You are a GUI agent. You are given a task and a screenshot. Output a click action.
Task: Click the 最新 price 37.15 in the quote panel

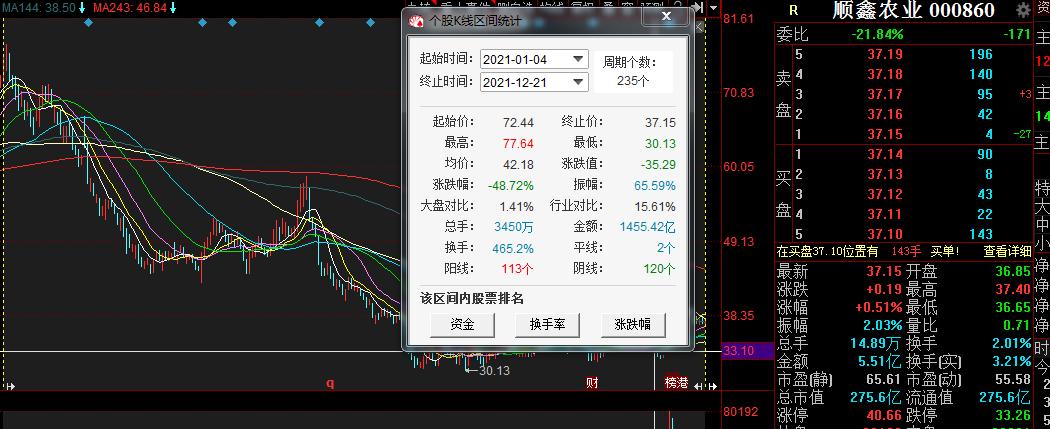[x=884, y=272]
